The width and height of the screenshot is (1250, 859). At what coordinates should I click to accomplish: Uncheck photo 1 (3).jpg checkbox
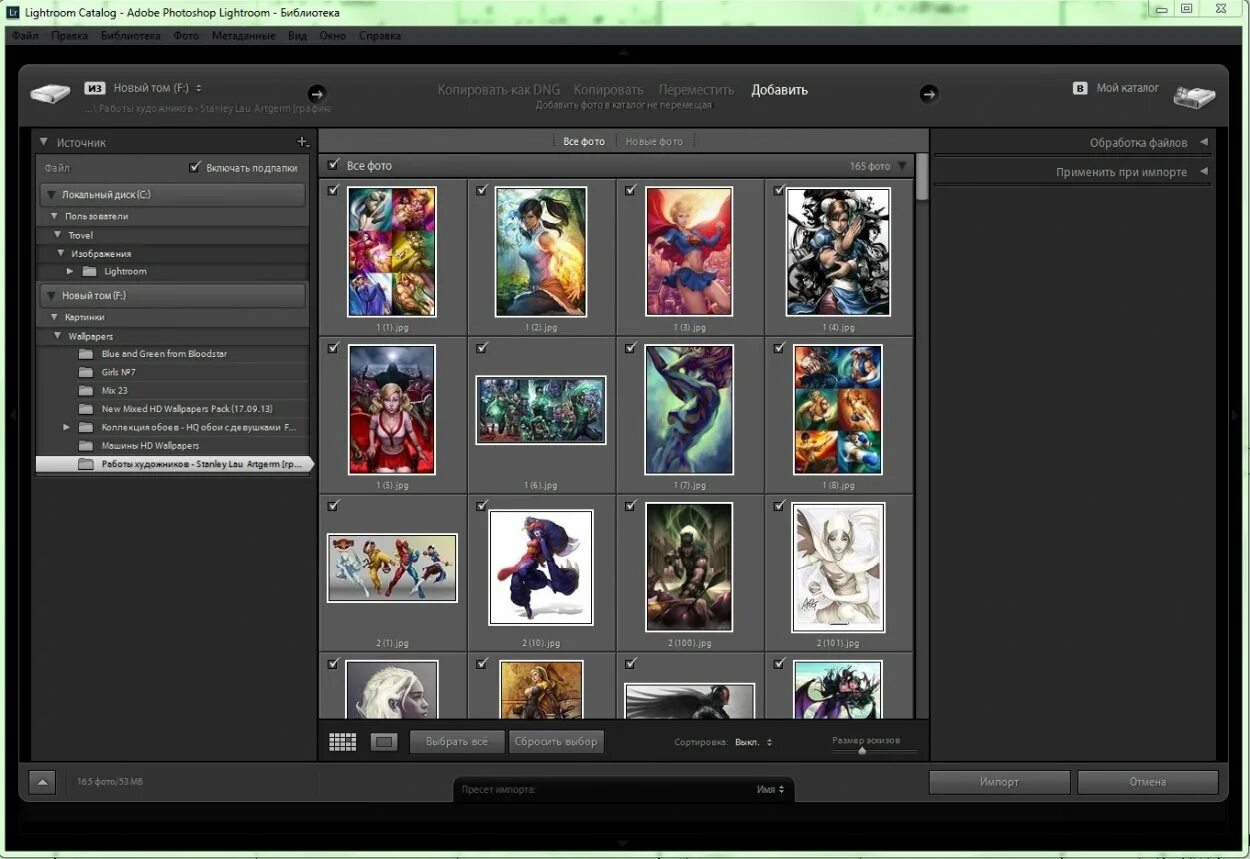pos(630,190)
